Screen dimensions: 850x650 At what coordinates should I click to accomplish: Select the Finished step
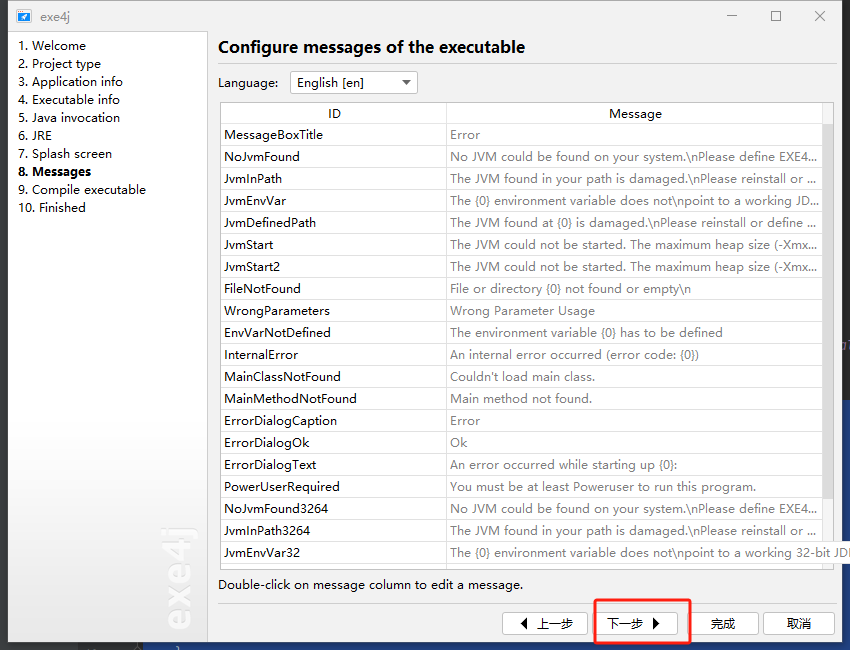(x=51, y=207)
